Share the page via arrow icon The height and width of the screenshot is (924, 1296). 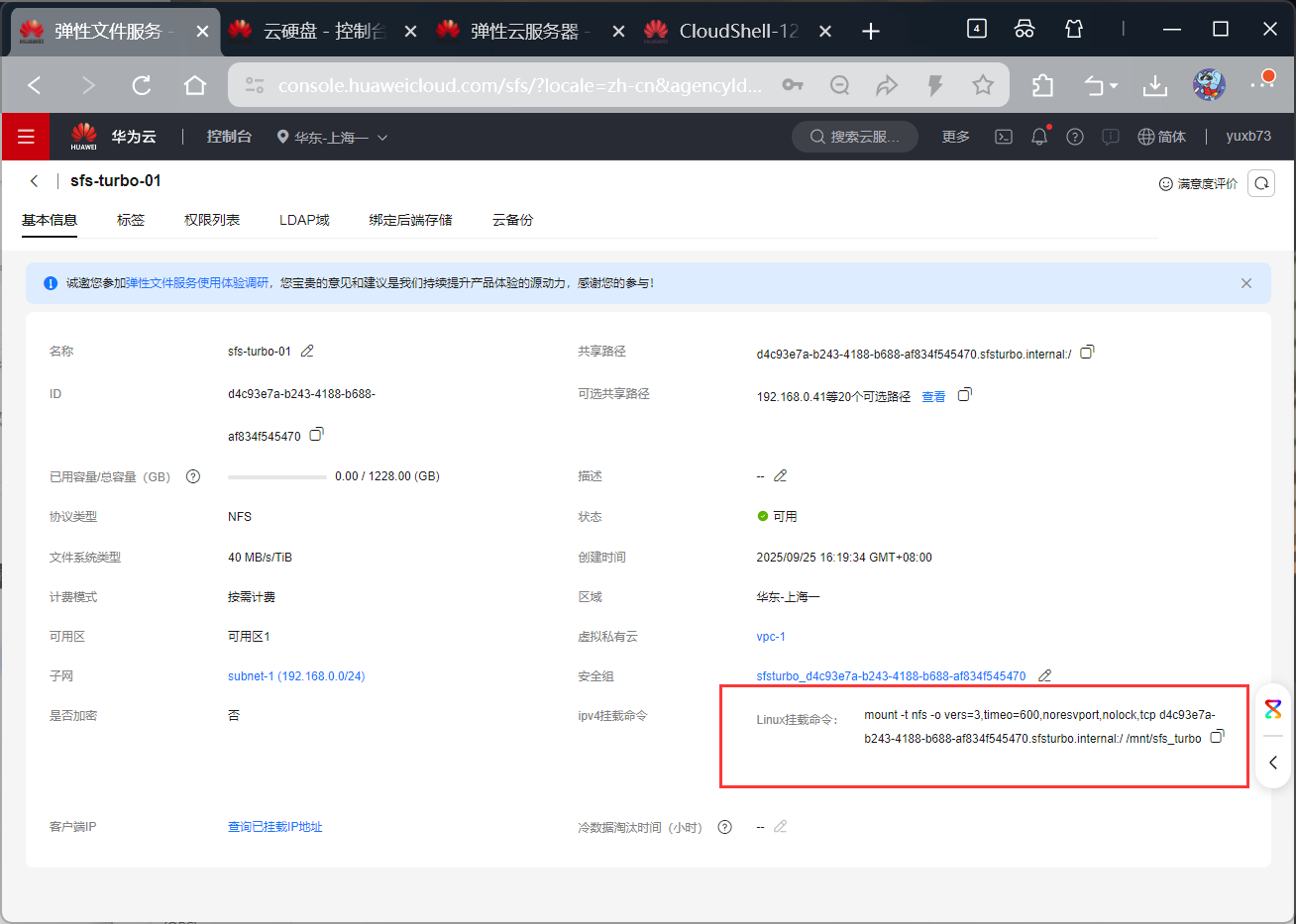tap(887, 85)
